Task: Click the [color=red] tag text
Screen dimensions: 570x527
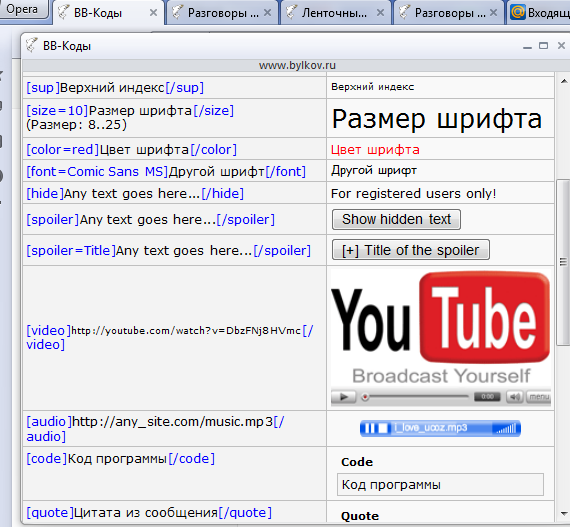Action: [x=63, y=150]
